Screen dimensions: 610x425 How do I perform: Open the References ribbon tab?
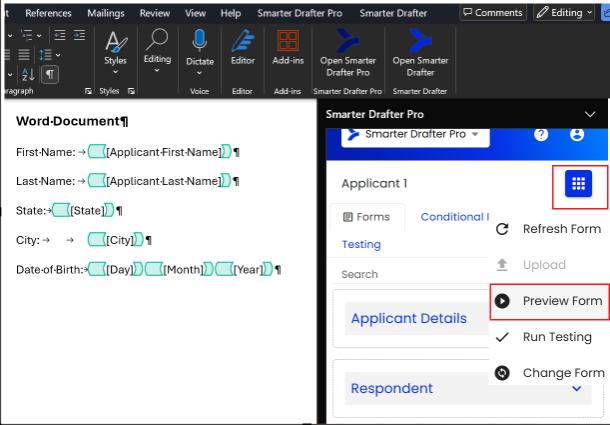point(48,13)
